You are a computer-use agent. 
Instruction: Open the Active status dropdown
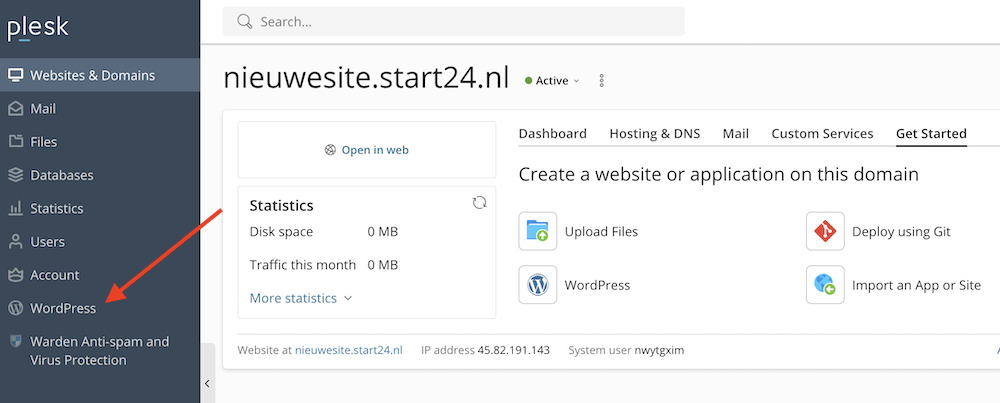552,81
